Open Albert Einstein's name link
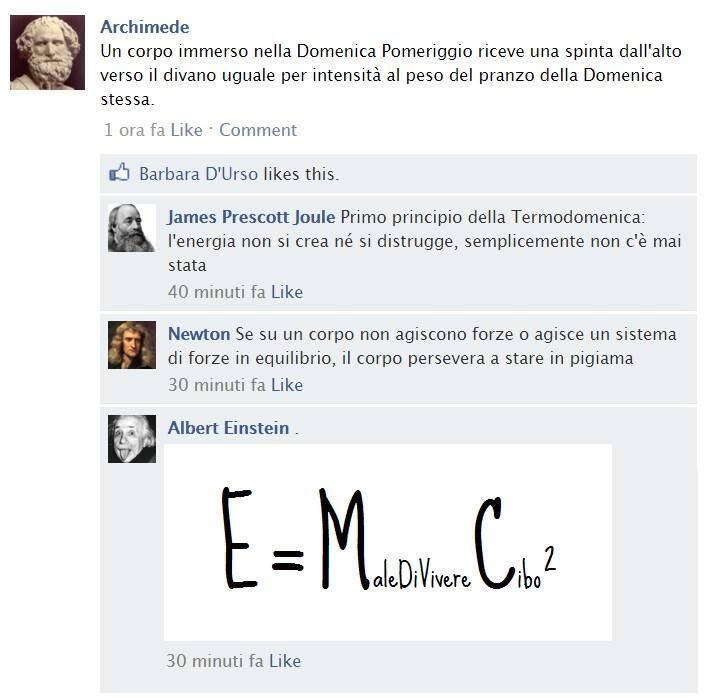Viewport: 724px width, 700px height. tap(228, 428)
